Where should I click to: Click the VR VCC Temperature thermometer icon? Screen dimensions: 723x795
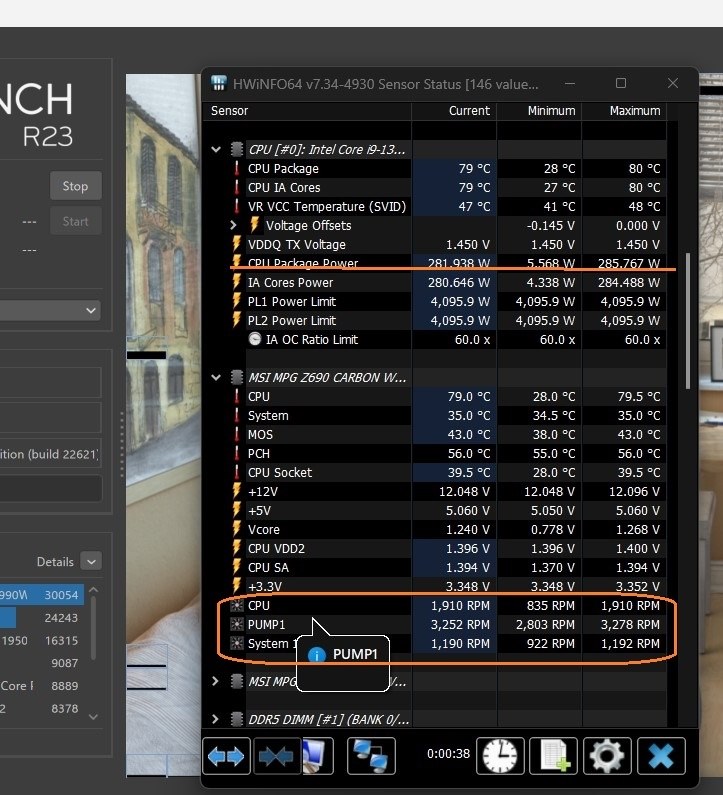click(236, 206)
